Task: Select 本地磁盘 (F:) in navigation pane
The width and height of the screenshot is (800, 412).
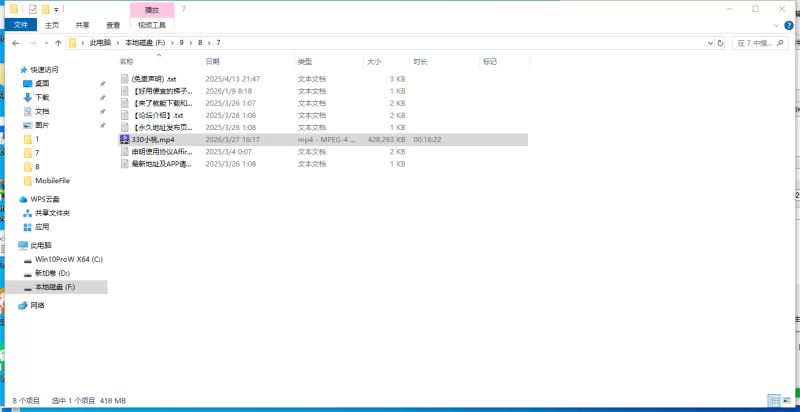Action: [x=55, y=287]
